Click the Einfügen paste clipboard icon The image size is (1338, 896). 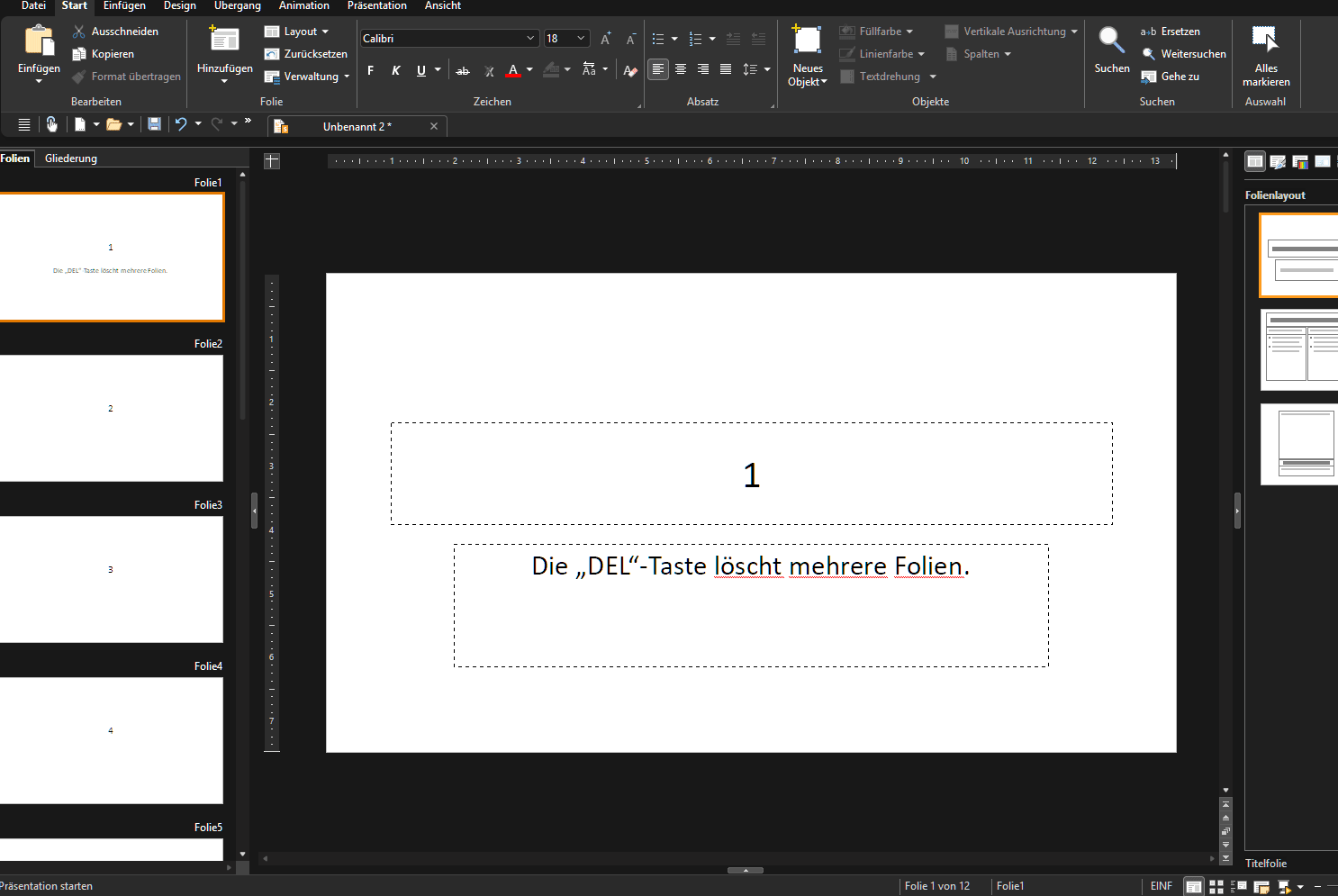(39, 41)
